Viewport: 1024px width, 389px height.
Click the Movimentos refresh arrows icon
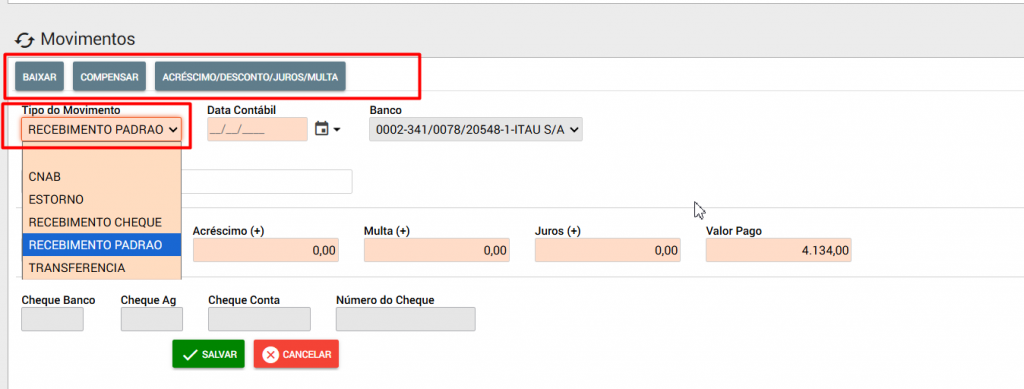[24, 40]
